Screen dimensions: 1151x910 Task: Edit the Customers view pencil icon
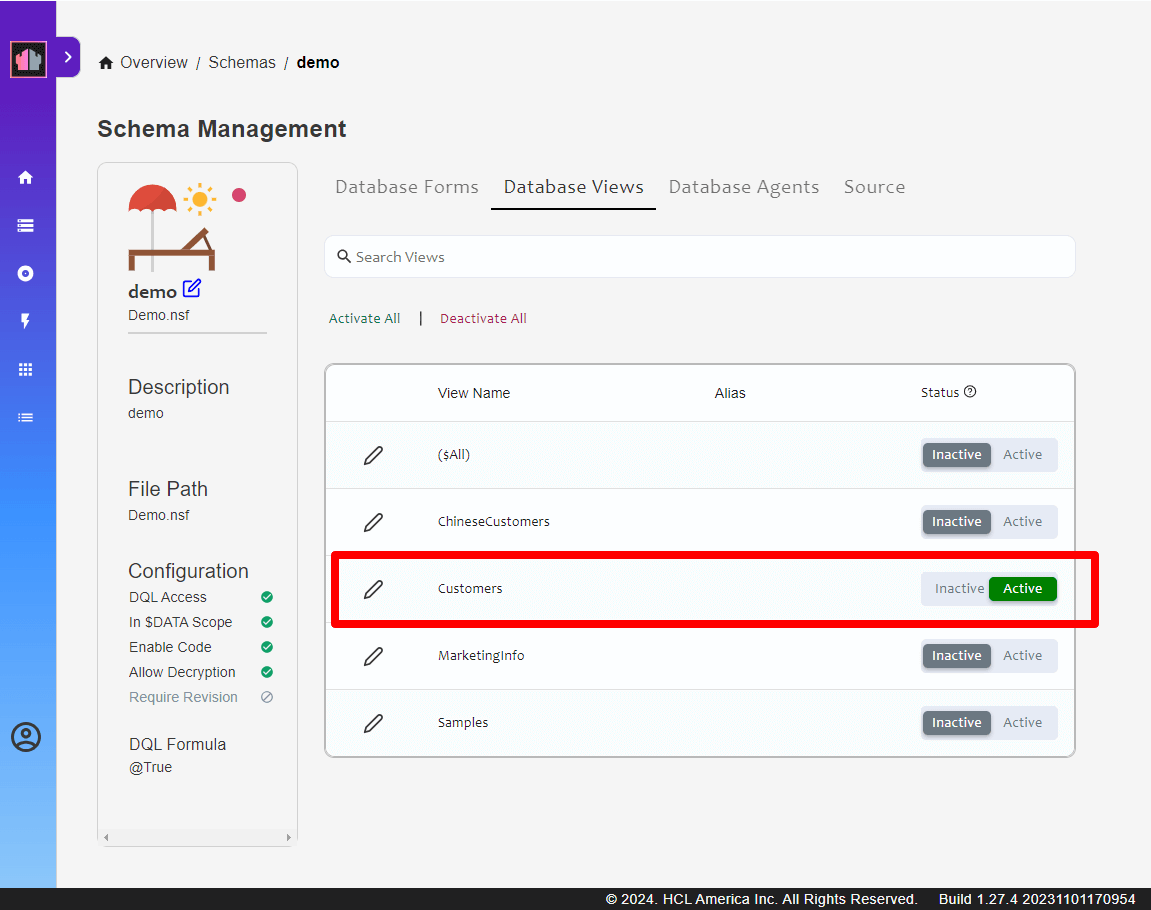click(374, 589)
